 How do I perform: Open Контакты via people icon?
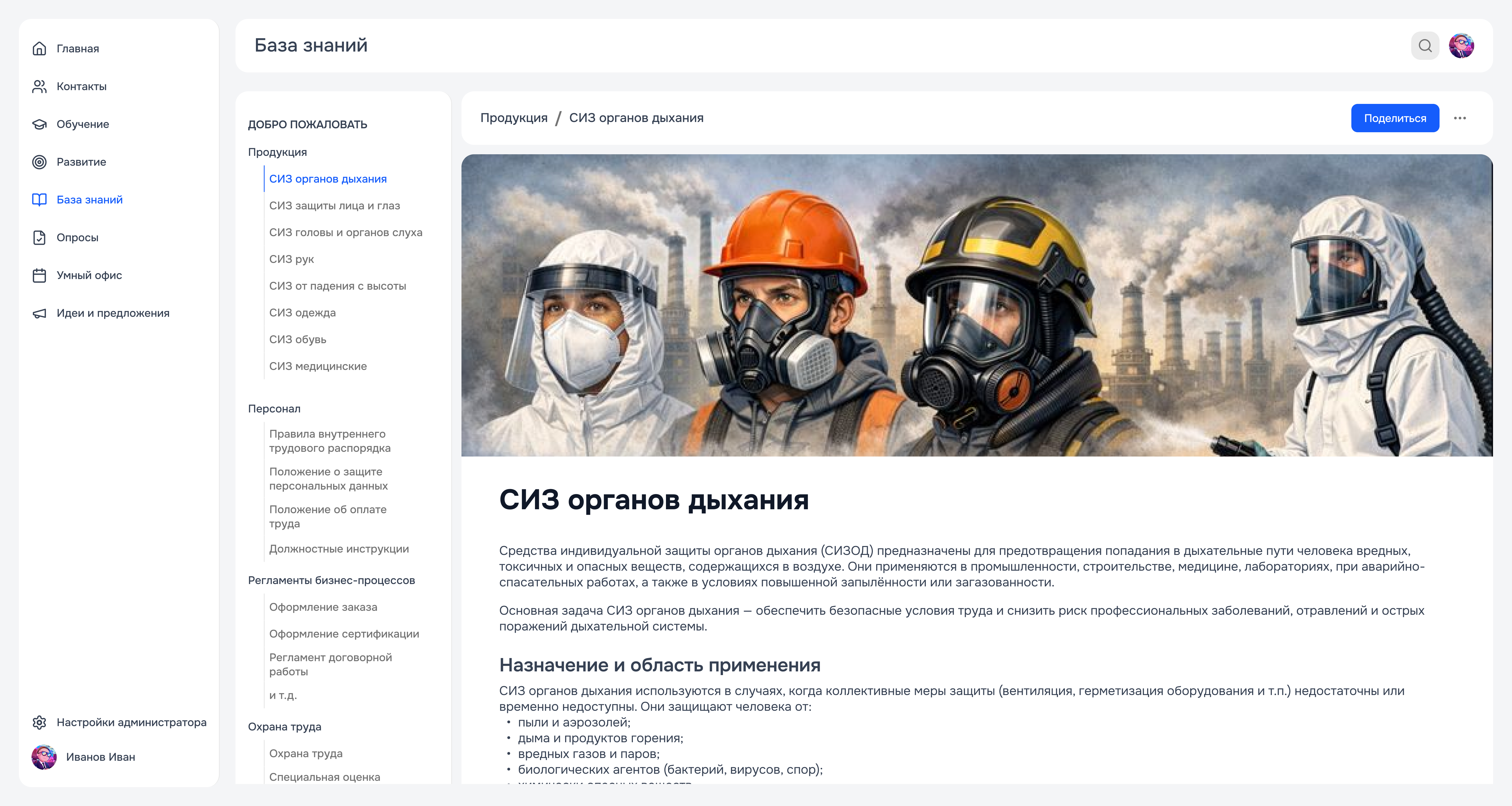39,86
